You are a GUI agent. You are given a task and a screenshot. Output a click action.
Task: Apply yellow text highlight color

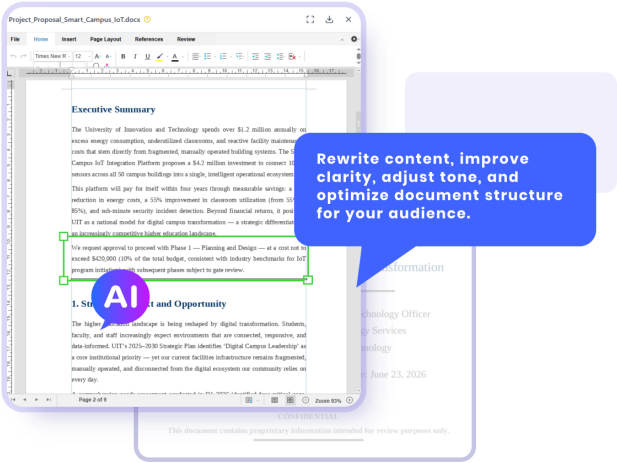click(x=159, y=57)
